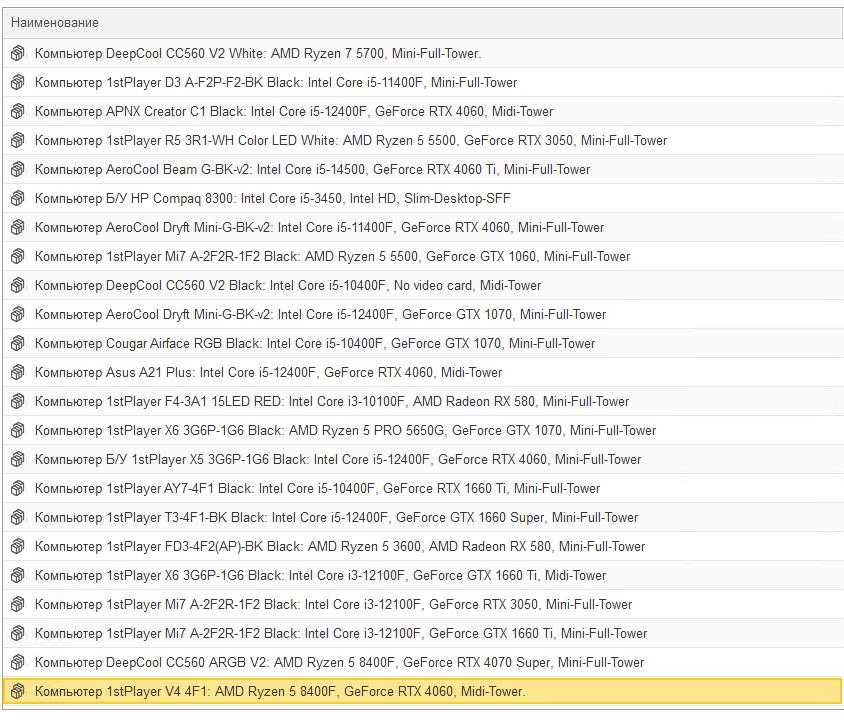
Task: Select 1stPlayer Mi7 i3-12100F RTX 3050 text
Action: tap(333, 605)
